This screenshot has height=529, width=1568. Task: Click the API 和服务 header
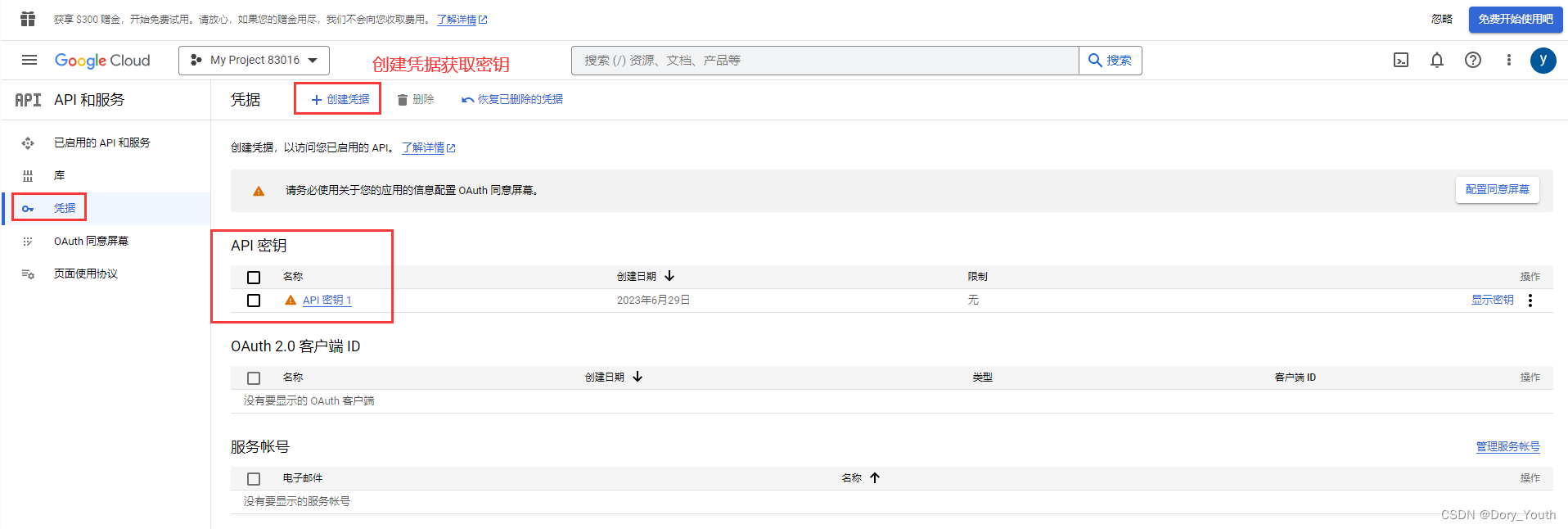pos(89,100)
